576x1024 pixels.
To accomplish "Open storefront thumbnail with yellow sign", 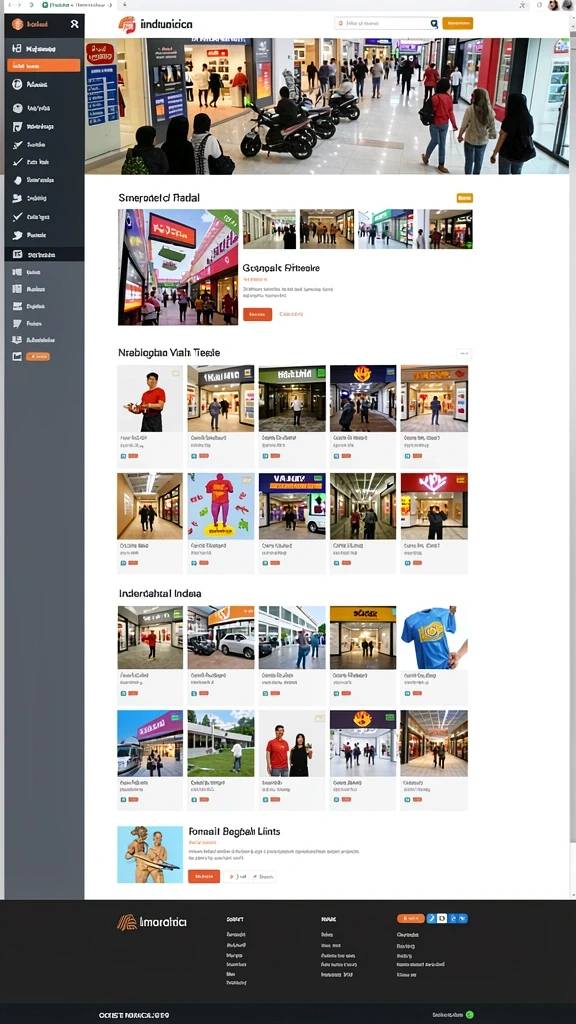I will 363,637.
